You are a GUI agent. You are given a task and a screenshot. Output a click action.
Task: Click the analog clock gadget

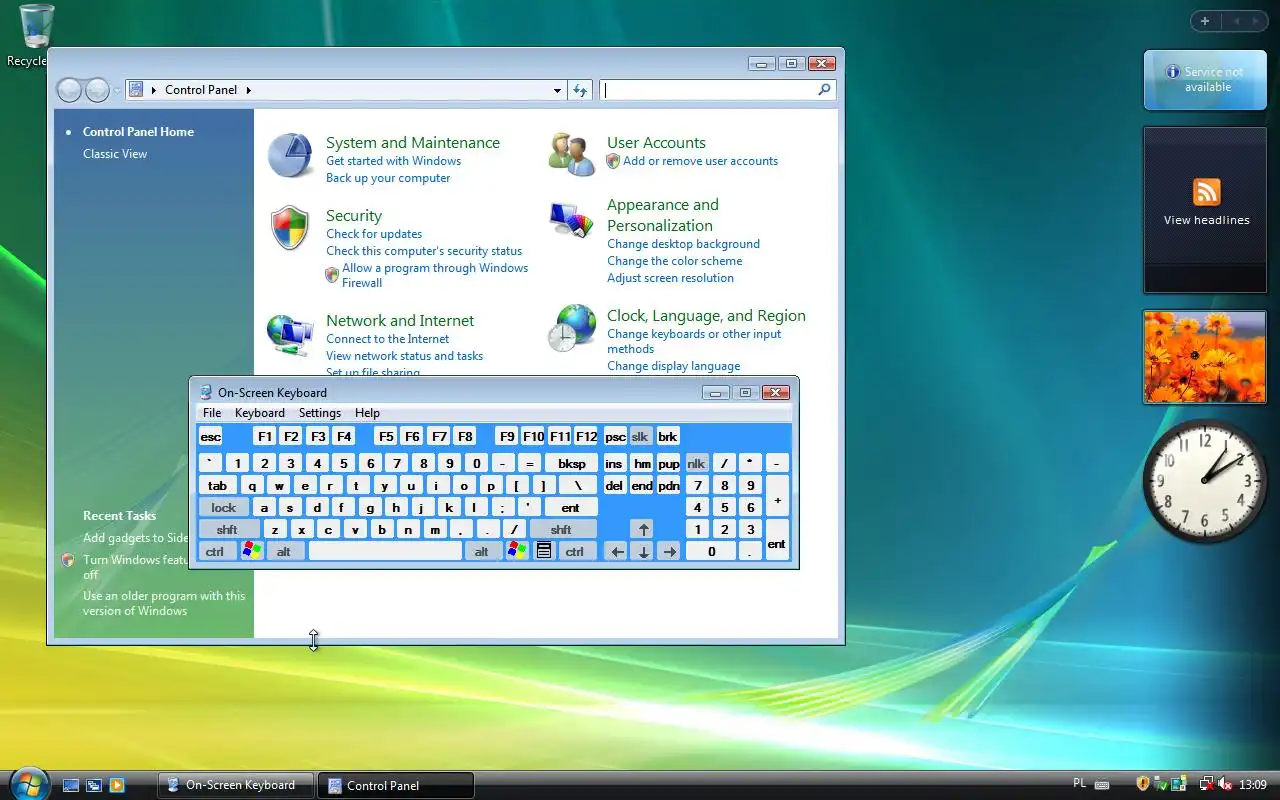coord(1204,481)
